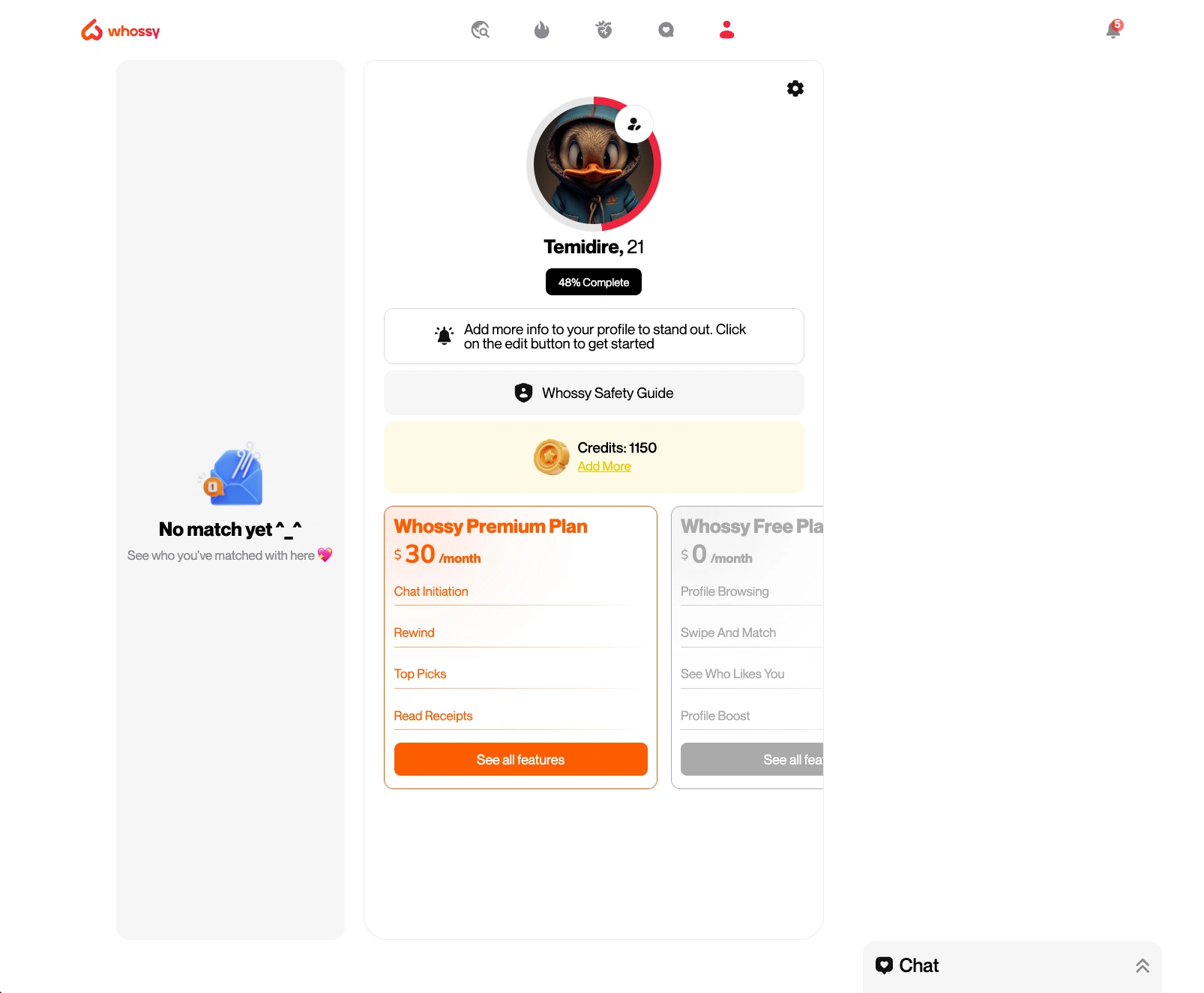Click See all features on Premium Plan
This screenshot has width=1204, height=993.
(x=521, y=759)
